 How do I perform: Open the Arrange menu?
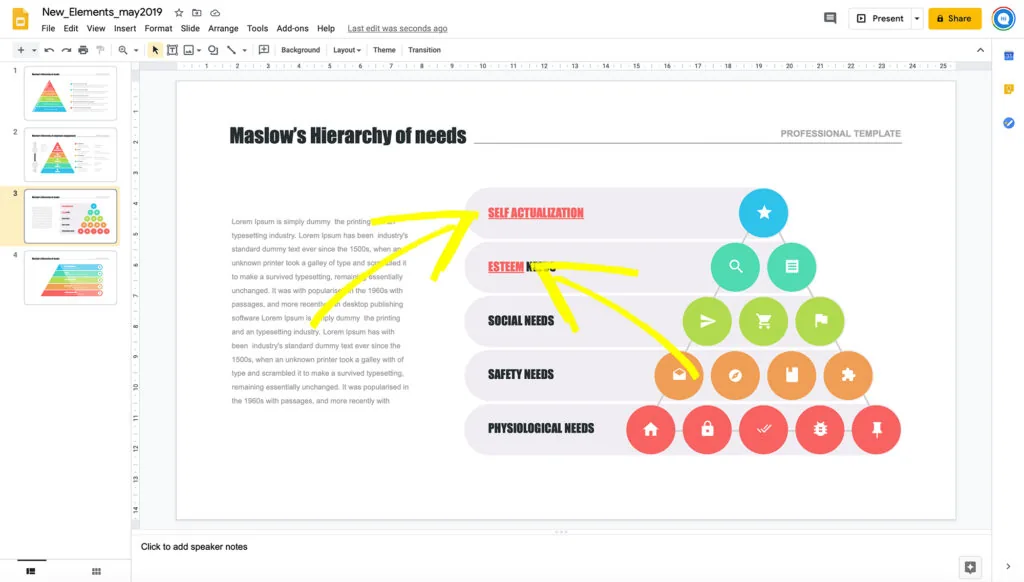[223, 28]
